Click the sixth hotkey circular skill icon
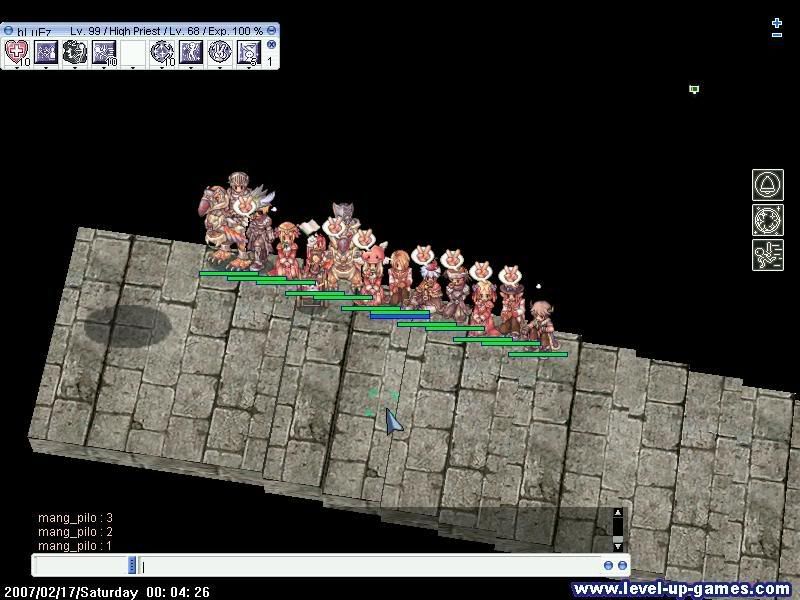800x600 pixels. click(162, 52)
